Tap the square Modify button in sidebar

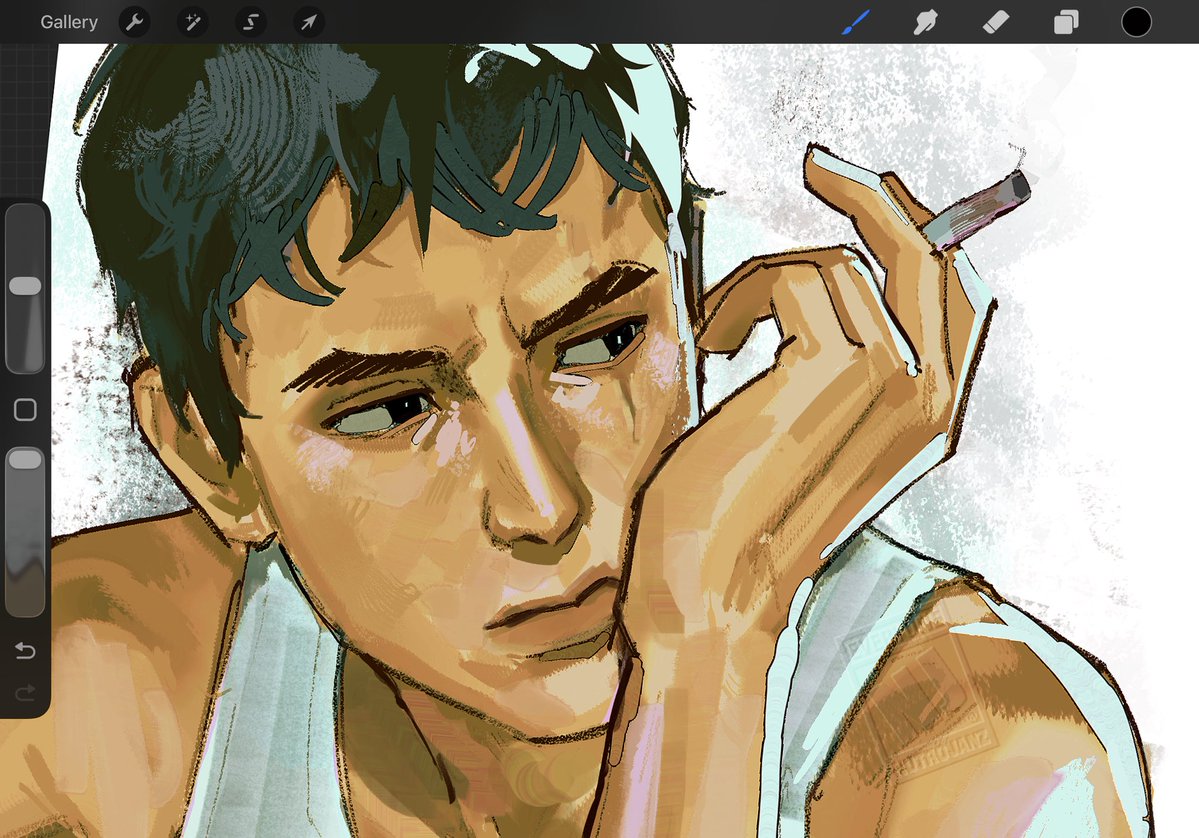(25, 410)
